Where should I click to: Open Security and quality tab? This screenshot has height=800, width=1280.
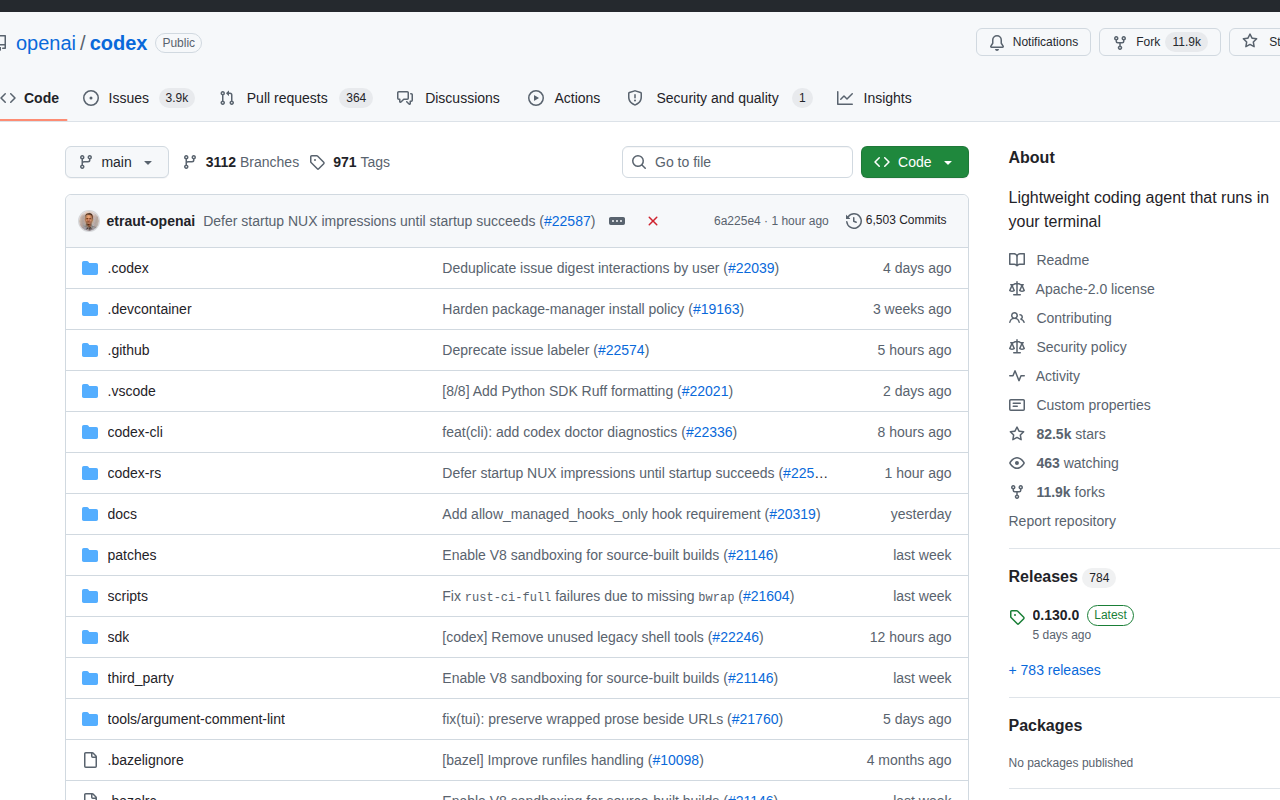coord(719,98)
